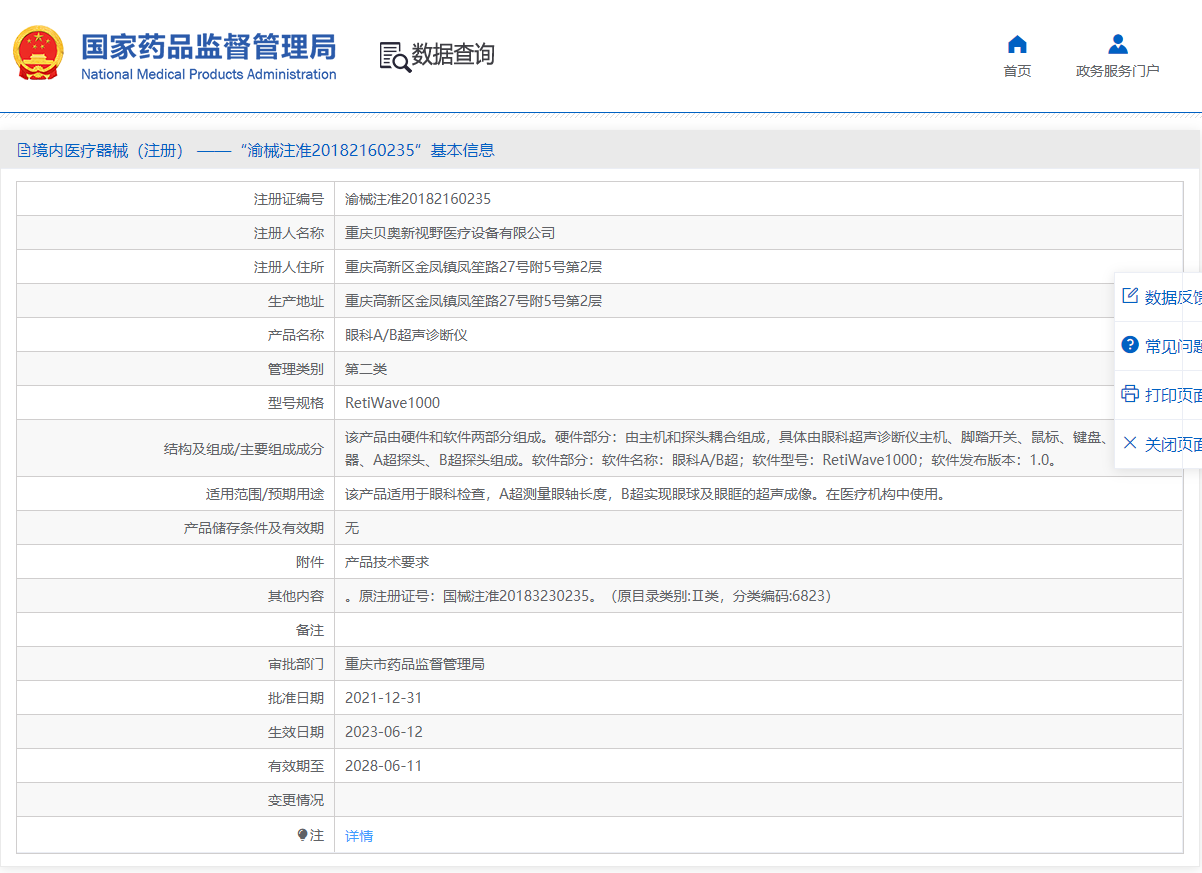Go to 首页 via its text label
This screenshot has height=873, width=1202.
(x=1017, y=71)
